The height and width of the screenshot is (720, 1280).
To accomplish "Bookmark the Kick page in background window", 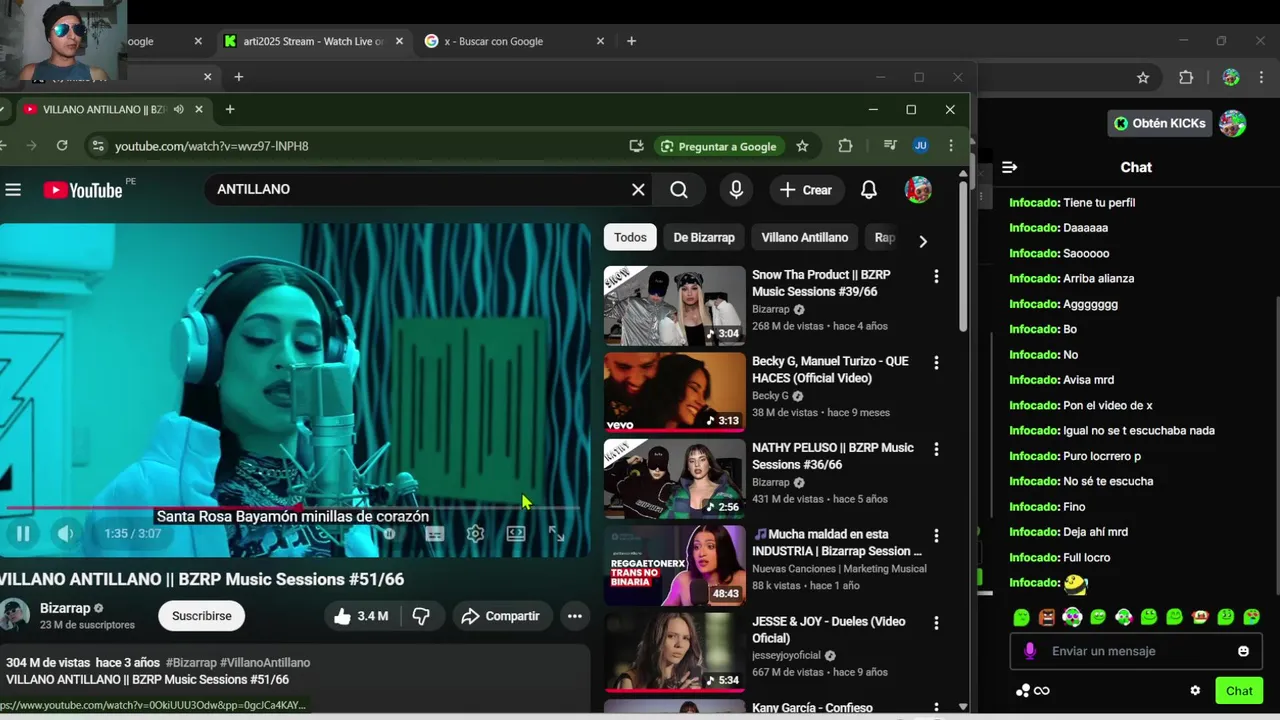I will click(1143, 77).
